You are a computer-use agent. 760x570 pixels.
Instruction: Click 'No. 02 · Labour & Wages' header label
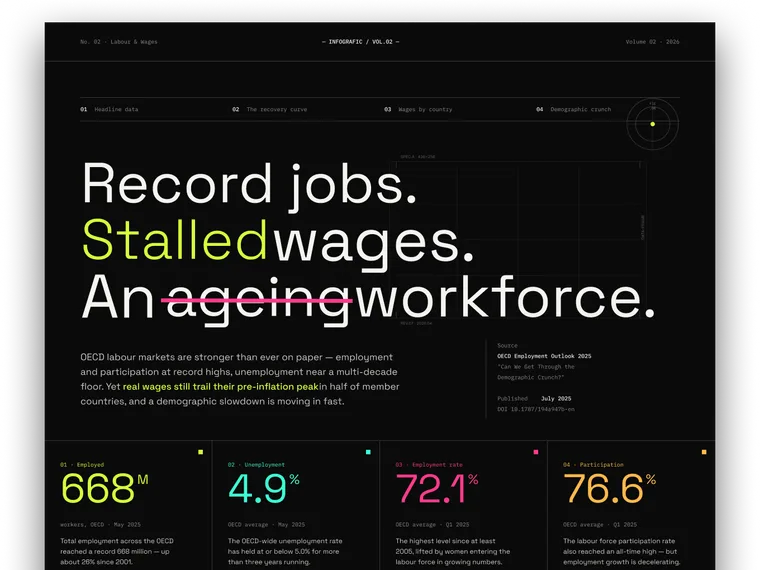coord(119,42)
